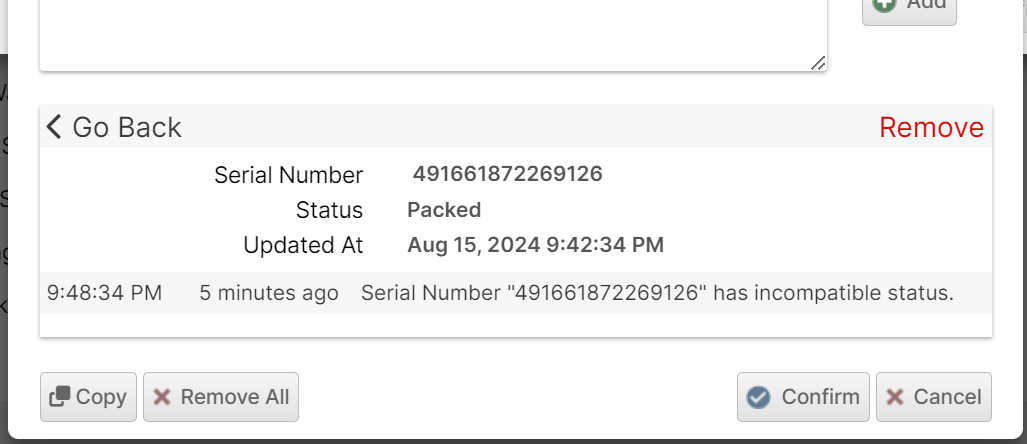
Task: Click the Updated At date value
Action: pos(535,245)
